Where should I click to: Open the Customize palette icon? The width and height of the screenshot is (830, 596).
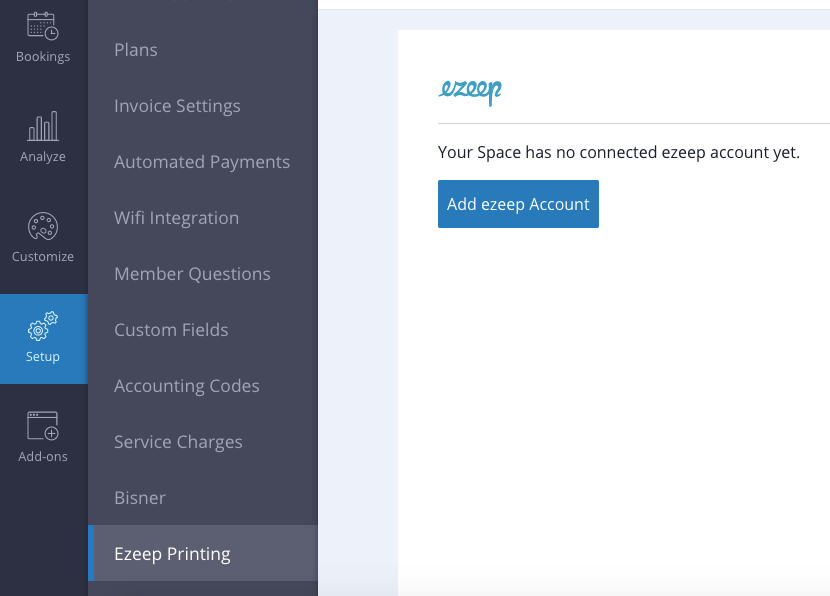(43, 227)
